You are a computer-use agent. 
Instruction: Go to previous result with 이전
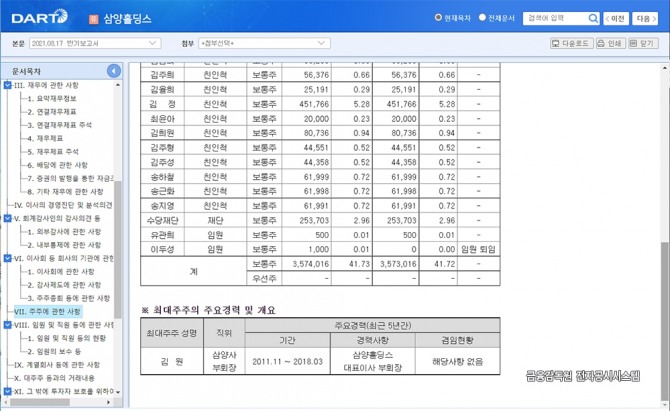coord(616,18)
